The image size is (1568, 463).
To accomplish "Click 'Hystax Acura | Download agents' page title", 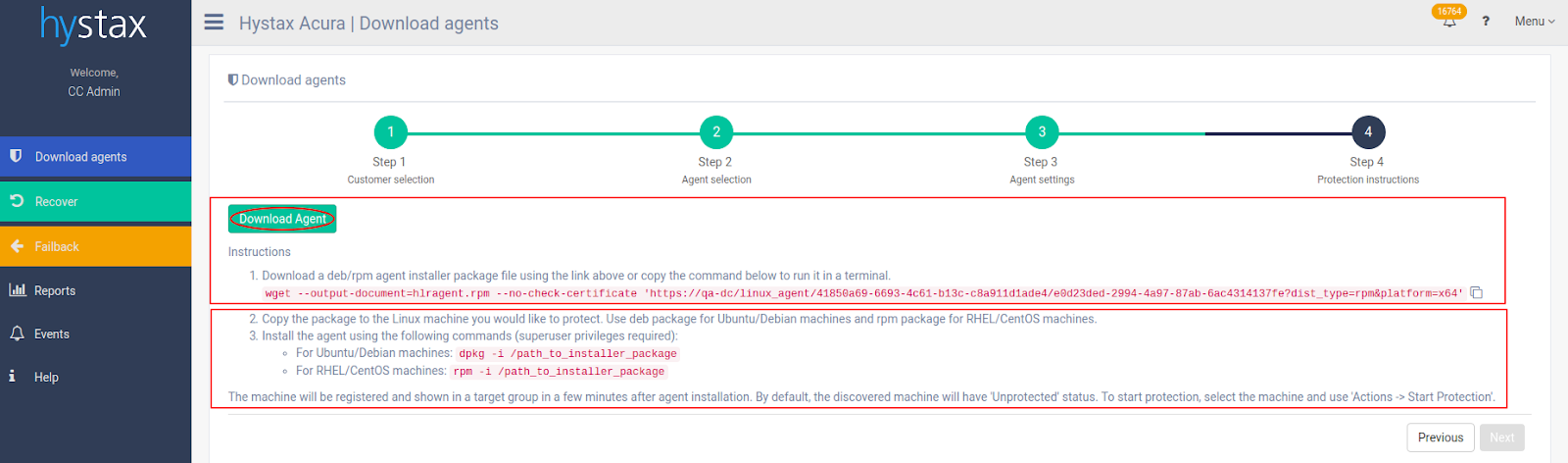I will tap(368, 24).
